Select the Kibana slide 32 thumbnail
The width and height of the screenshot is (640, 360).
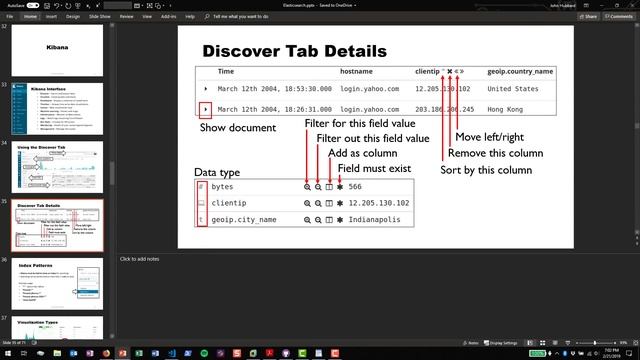(x=57, y=50)
